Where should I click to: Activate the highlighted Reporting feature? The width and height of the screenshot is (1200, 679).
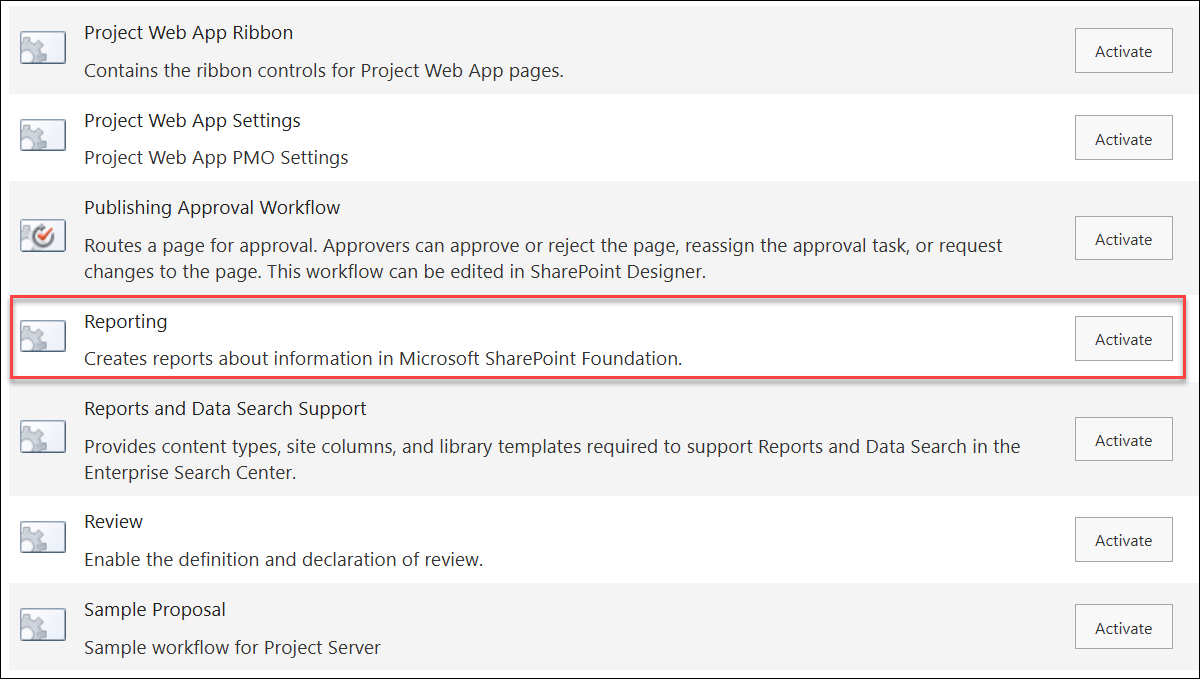click(x=1123, y=338)
